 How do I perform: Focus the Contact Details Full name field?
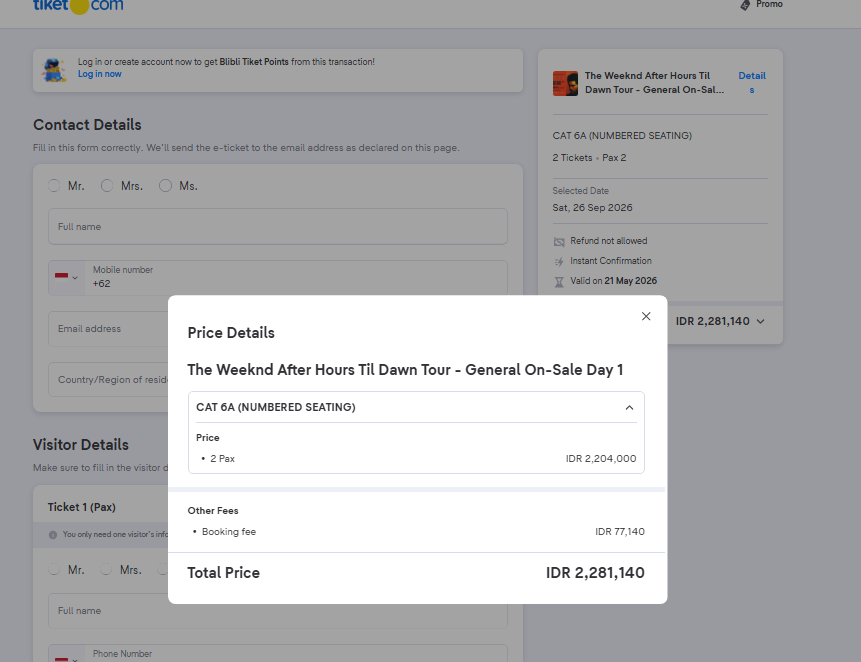point(278,227)
